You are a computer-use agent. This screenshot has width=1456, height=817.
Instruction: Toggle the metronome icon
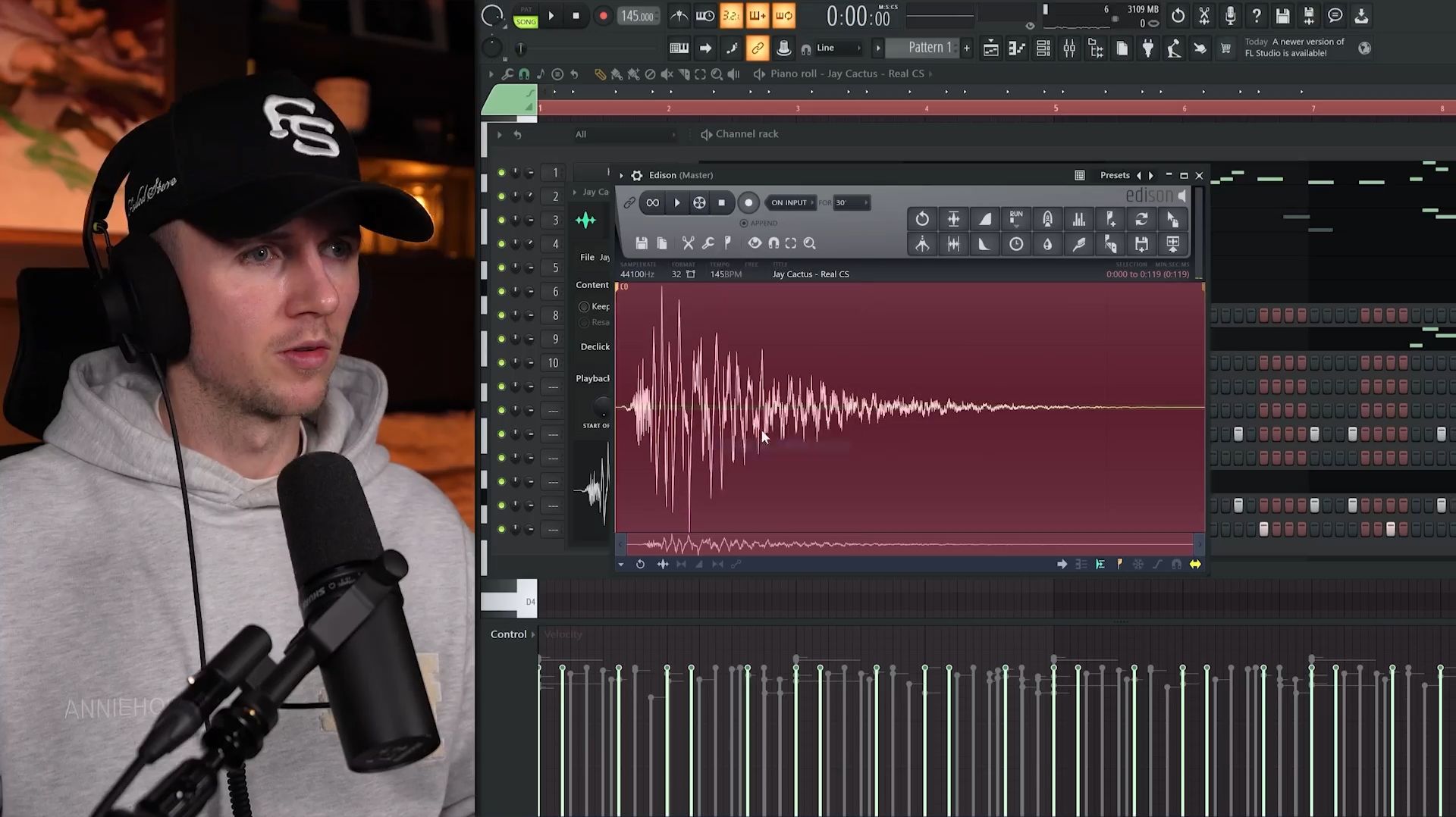coord(679,16)
